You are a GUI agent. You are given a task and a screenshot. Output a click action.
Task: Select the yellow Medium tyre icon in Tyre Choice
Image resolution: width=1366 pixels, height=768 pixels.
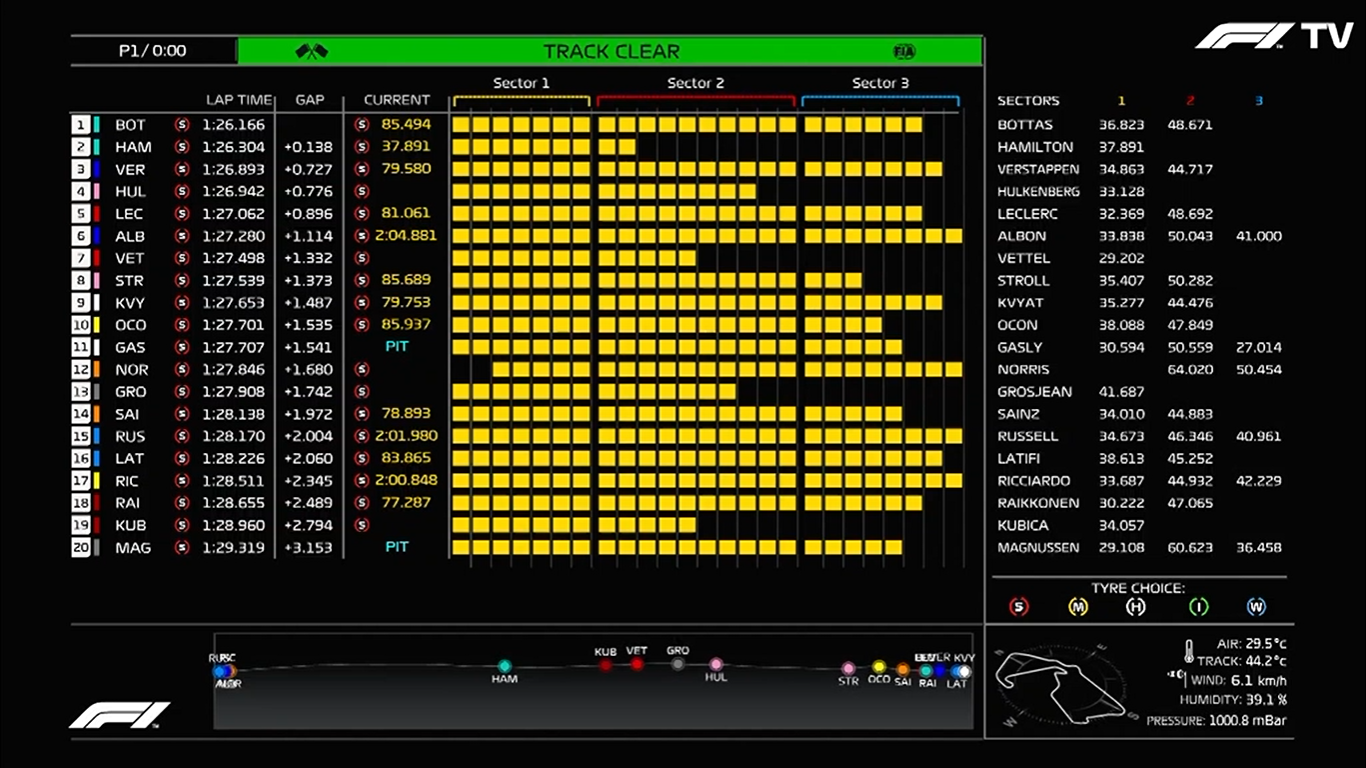click(1078, 607)
